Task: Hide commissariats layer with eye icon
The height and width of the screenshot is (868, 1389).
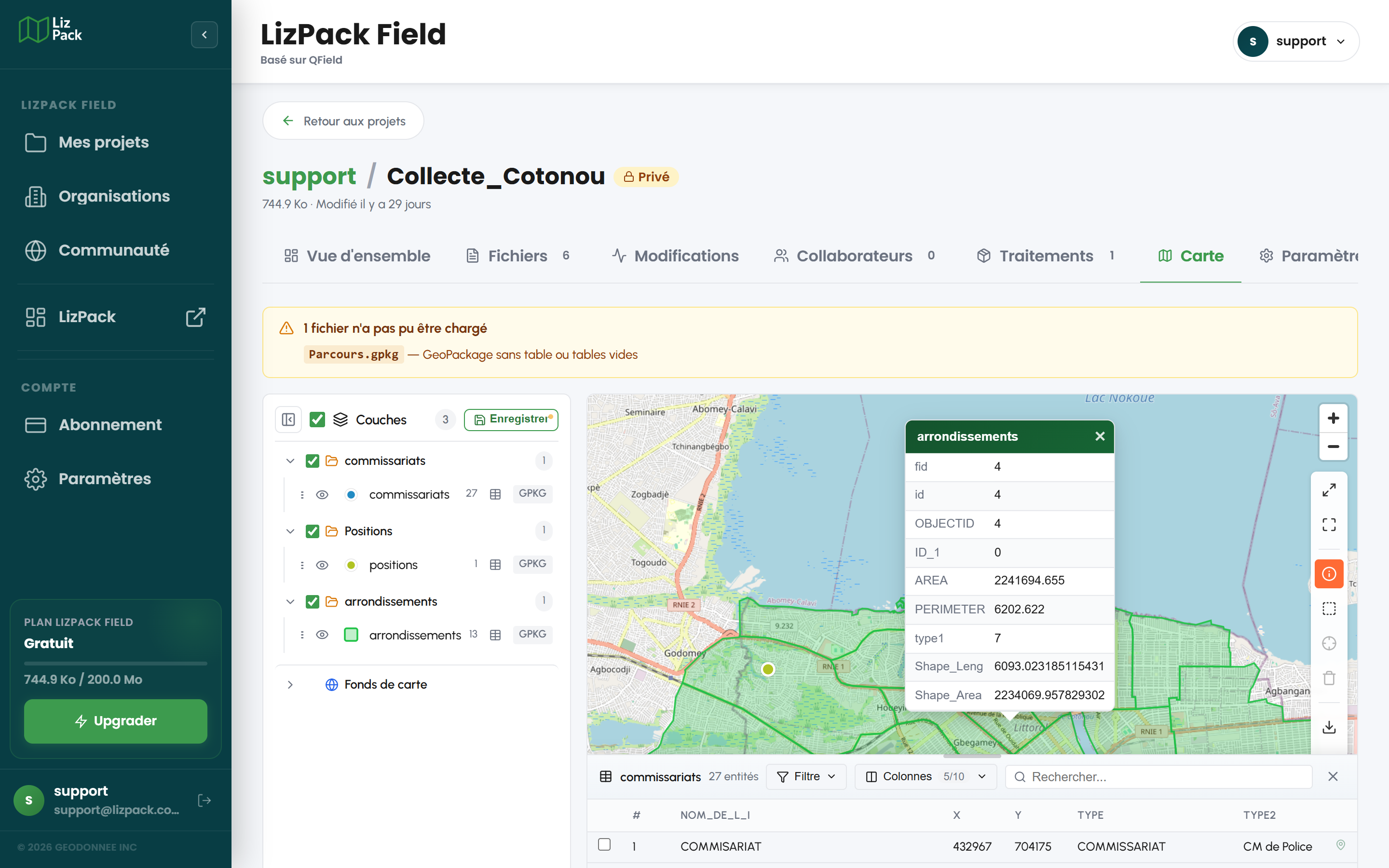Action: point(322,494)
